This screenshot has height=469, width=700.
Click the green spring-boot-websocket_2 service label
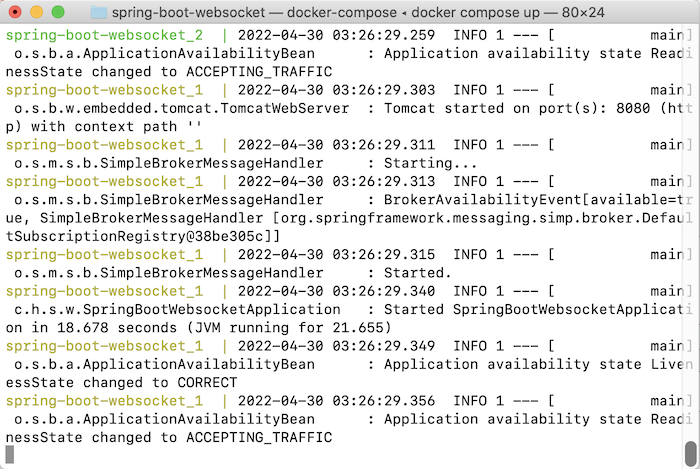(104, 35)
